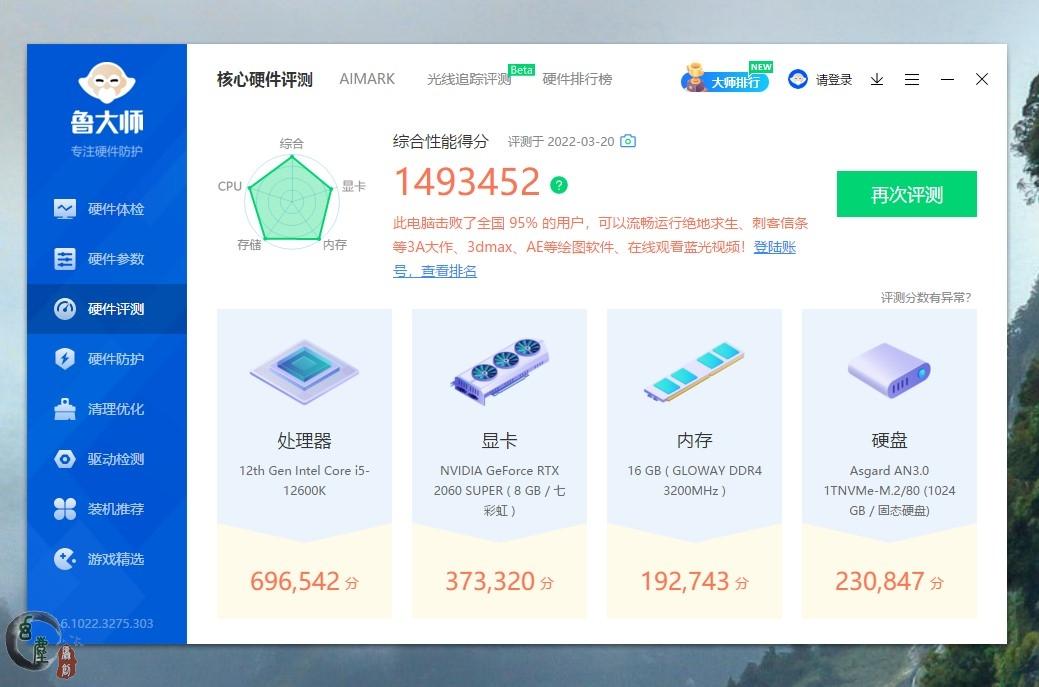Click the Beta badge on 光线追踪评测

click(x=521, y=70)
